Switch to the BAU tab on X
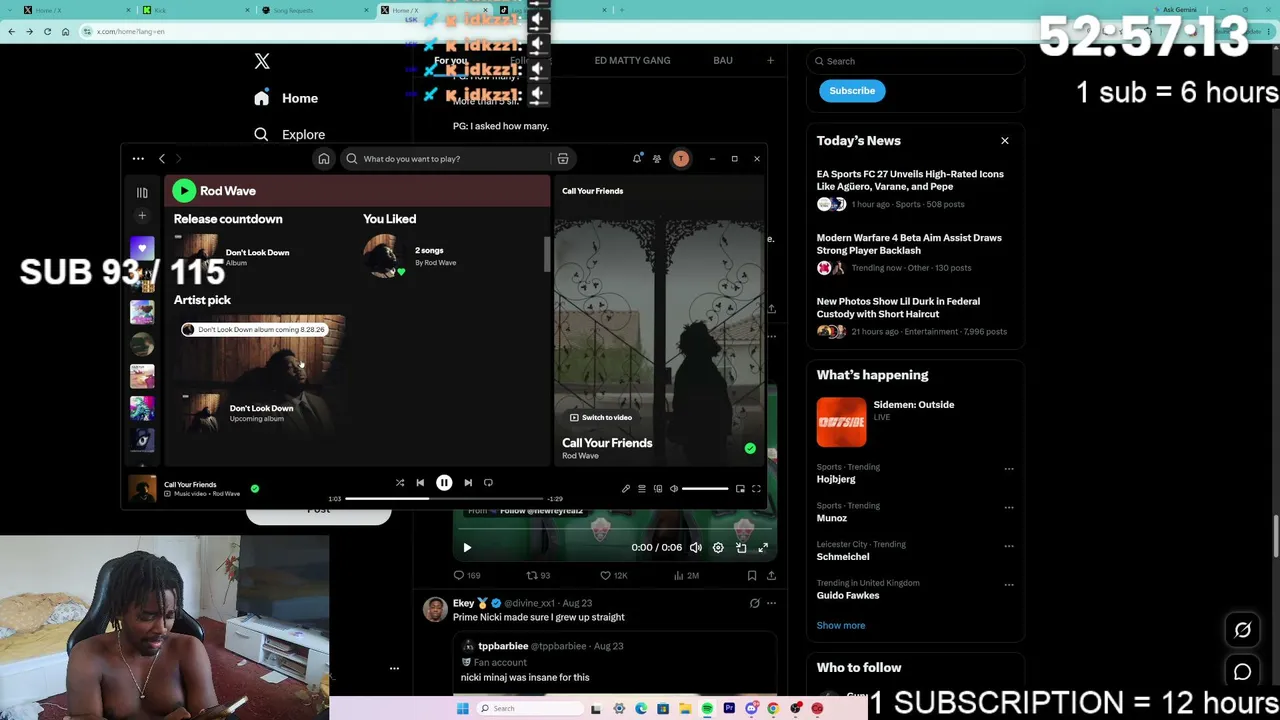 (x=723, y=60)
